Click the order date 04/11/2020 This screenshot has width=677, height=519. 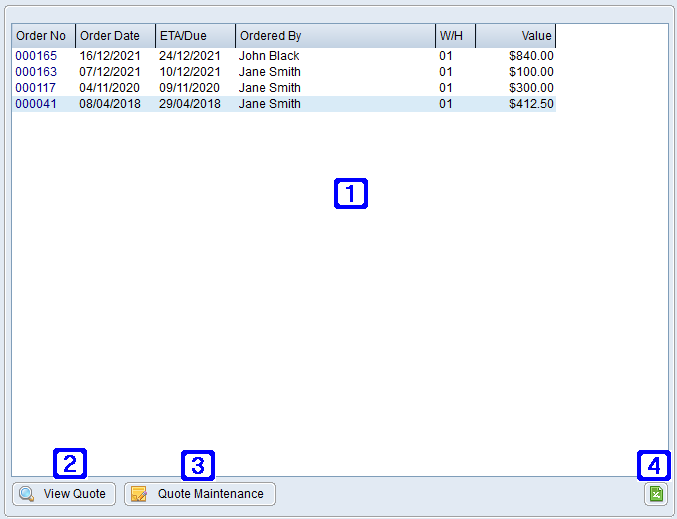110,88
